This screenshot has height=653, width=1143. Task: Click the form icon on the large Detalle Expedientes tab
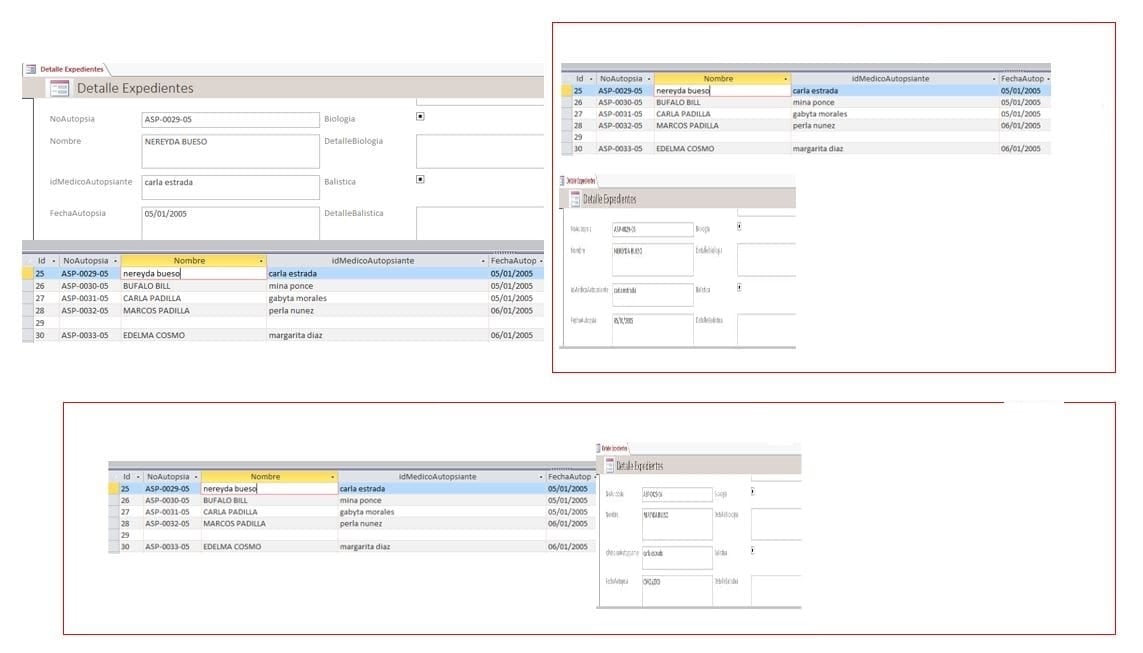point(30,69)
